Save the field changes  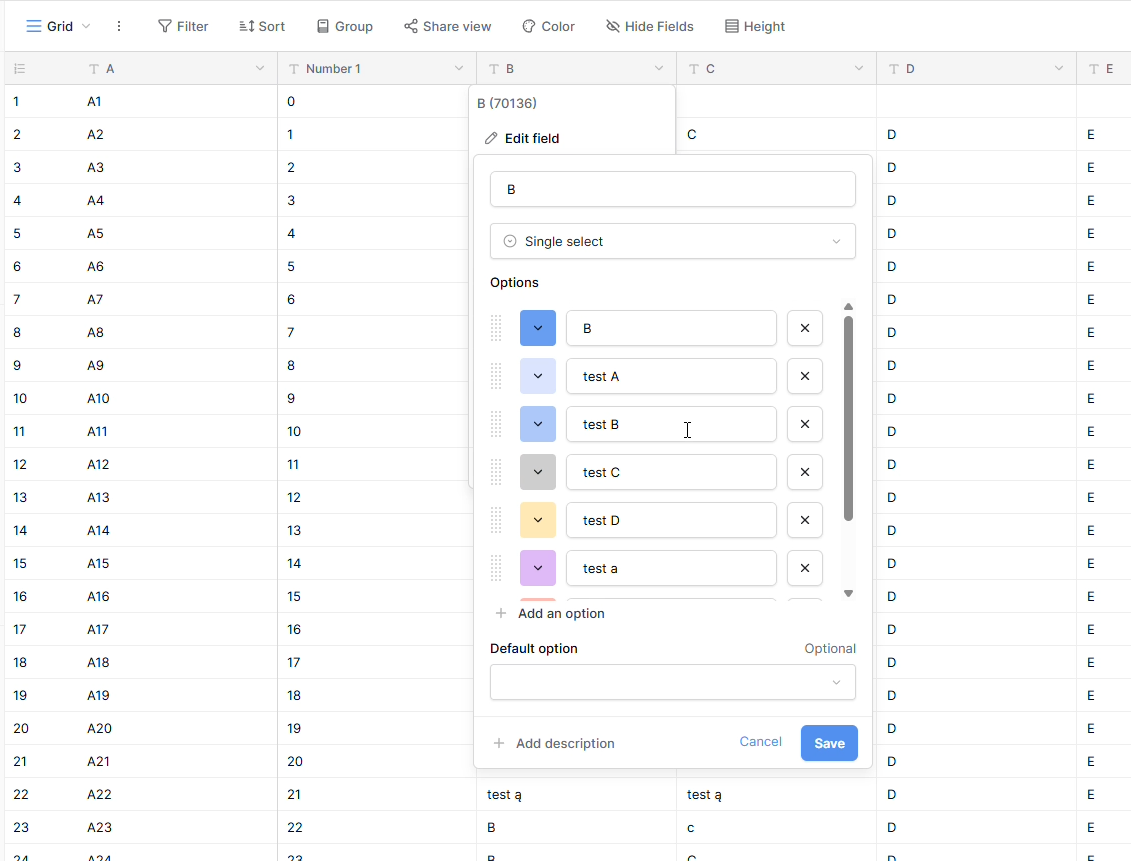coord(829,743)
